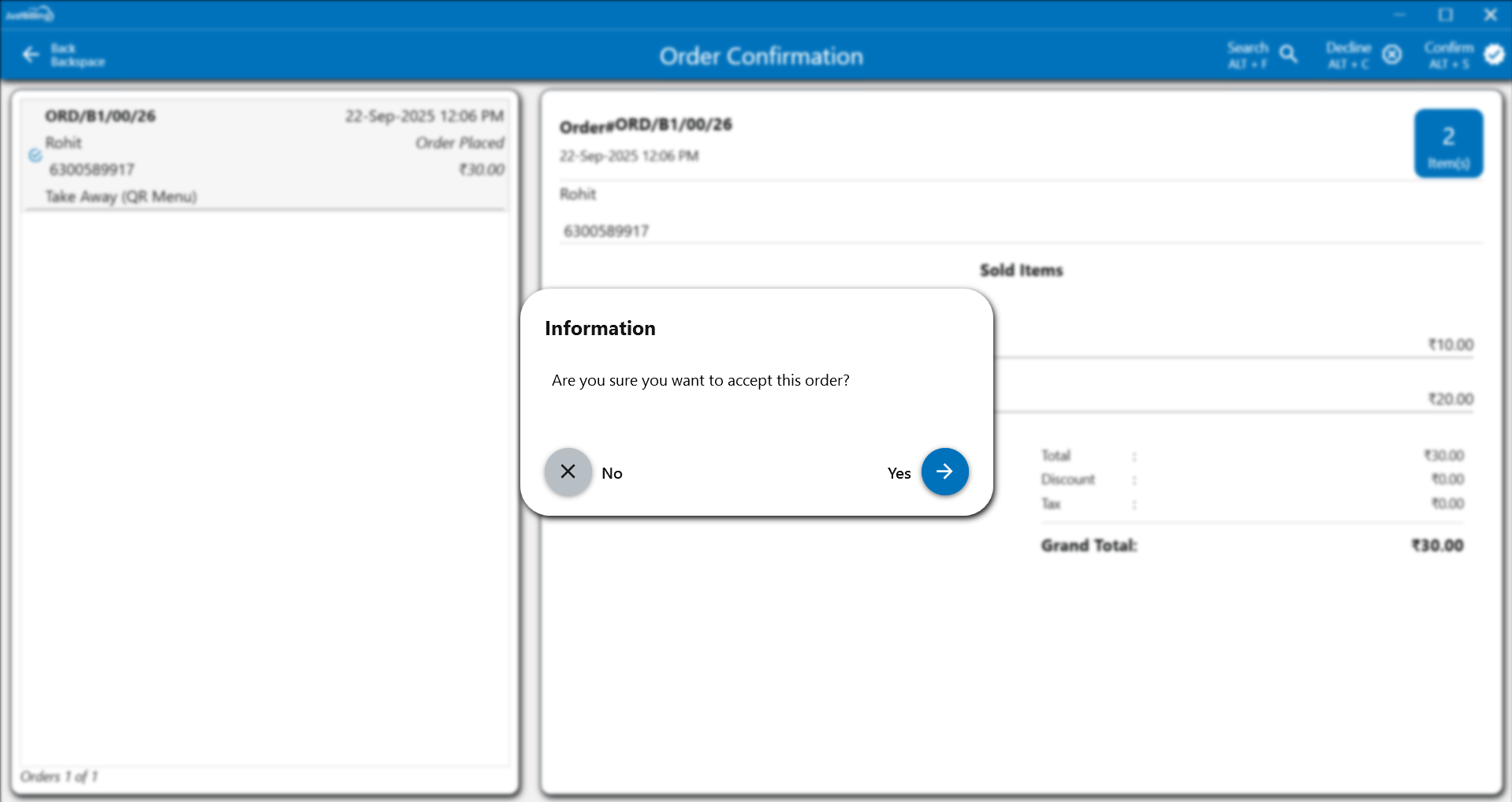Click the order status icon beside Rohit
Image resolution: width=1512 pixels, height=802 pixels.
pyautogui.click(x=35, y=155)
